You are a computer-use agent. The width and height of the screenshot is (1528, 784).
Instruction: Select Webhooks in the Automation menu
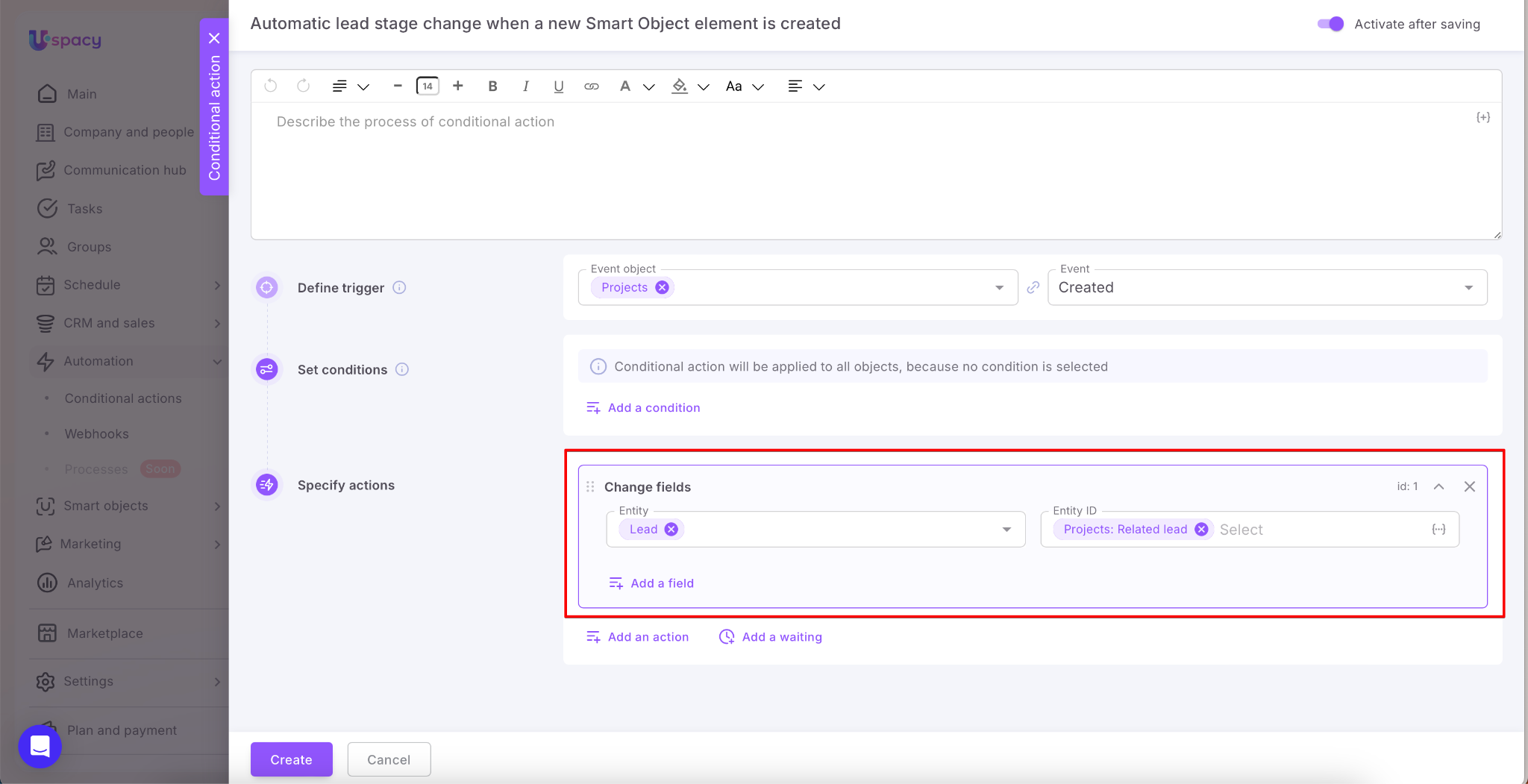96,434
